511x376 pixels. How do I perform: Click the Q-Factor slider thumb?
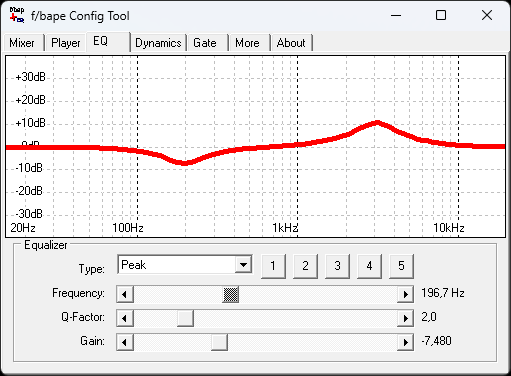(185, 318)
